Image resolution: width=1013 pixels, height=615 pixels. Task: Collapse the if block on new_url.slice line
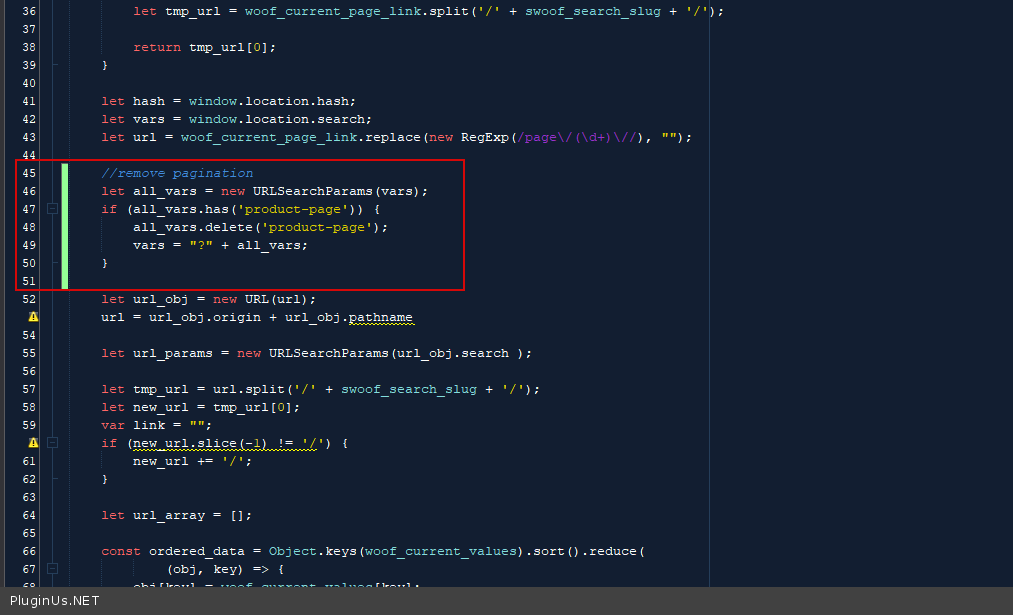point(52,443)
